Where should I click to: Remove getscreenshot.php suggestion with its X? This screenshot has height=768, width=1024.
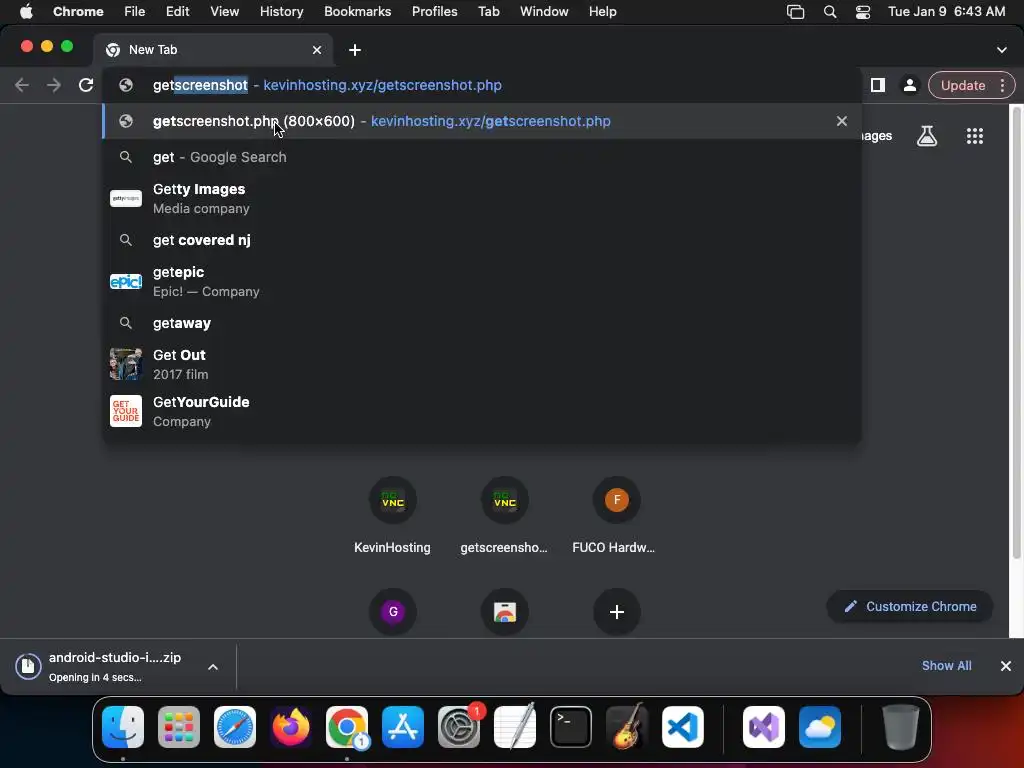(842, 121)
